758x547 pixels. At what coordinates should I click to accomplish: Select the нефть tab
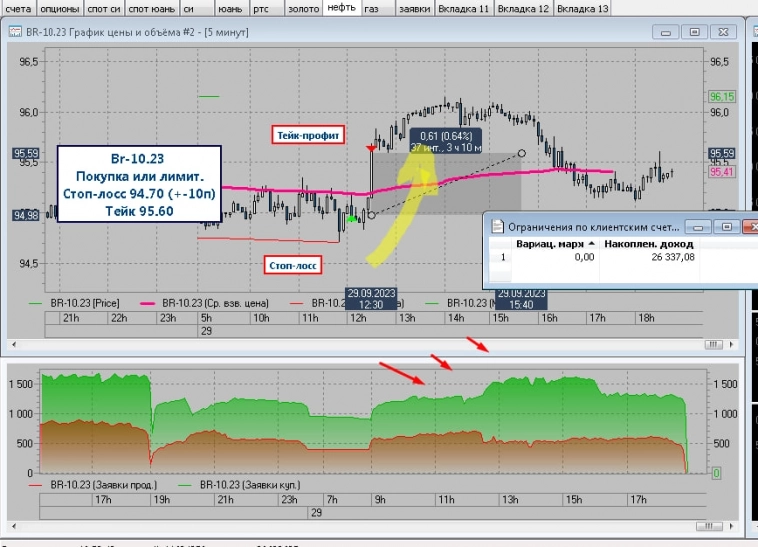342,8
